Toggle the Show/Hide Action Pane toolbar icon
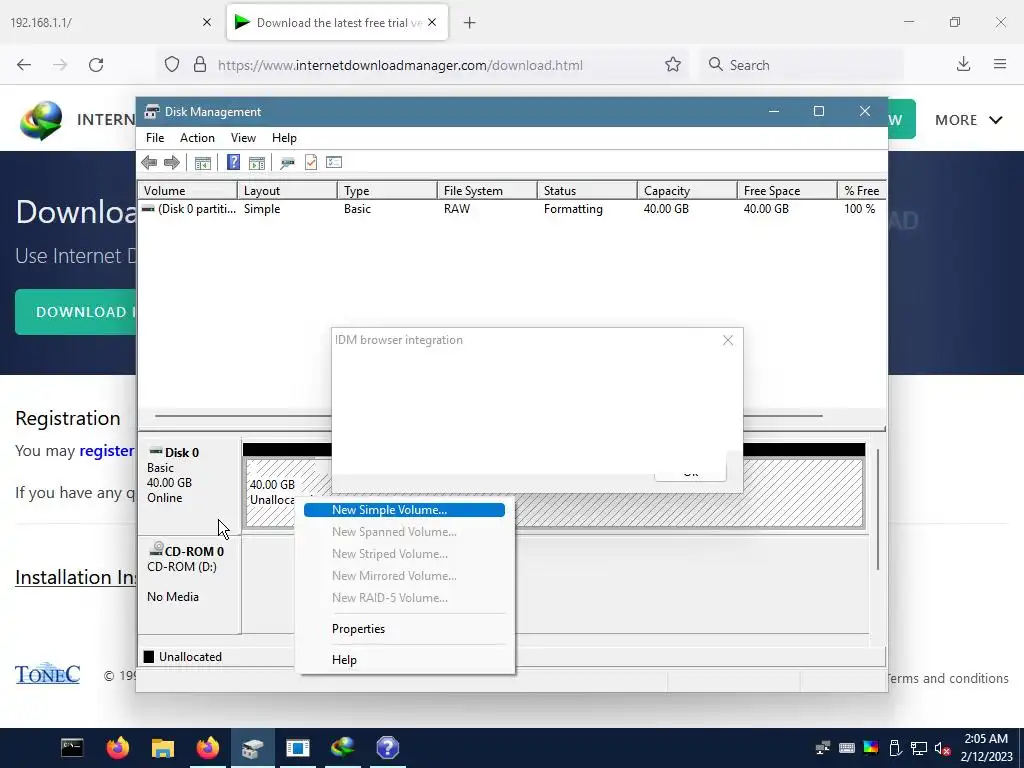This screenshot has height=768, width=1024. 257,163
